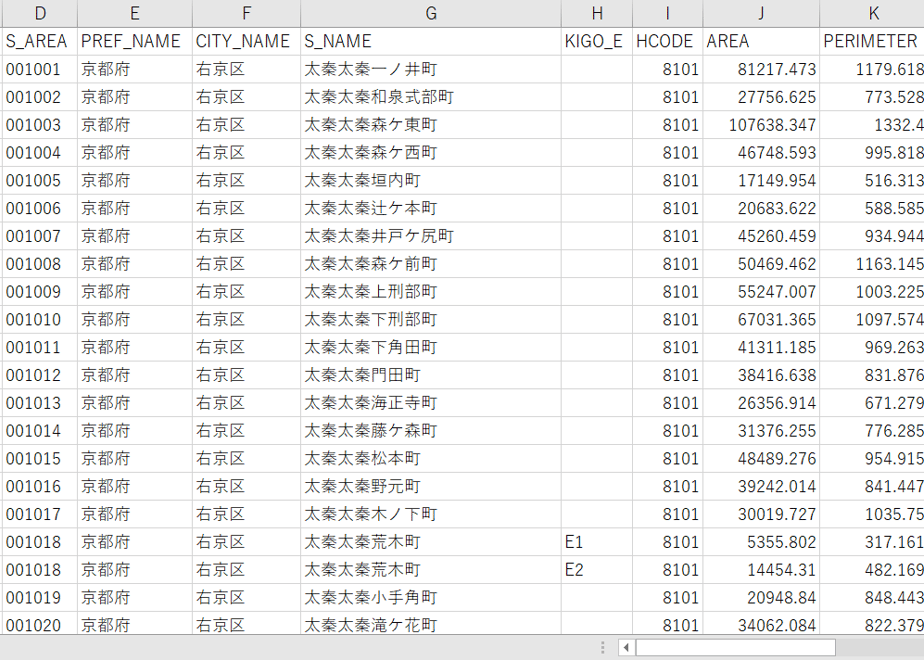Click 京都府 in row 001003
924x660 pixels.
134,125
